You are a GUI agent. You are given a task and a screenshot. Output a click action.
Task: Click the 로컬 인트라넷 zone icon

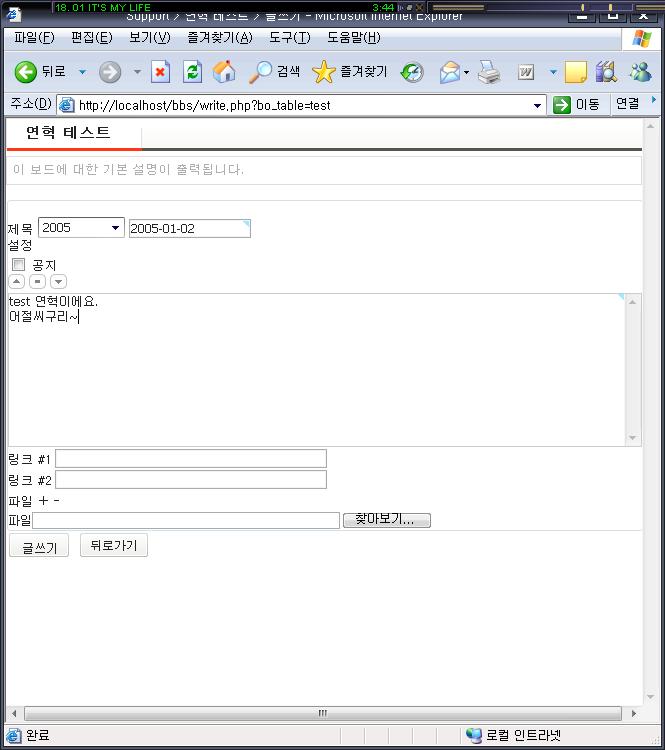(474, 735)
